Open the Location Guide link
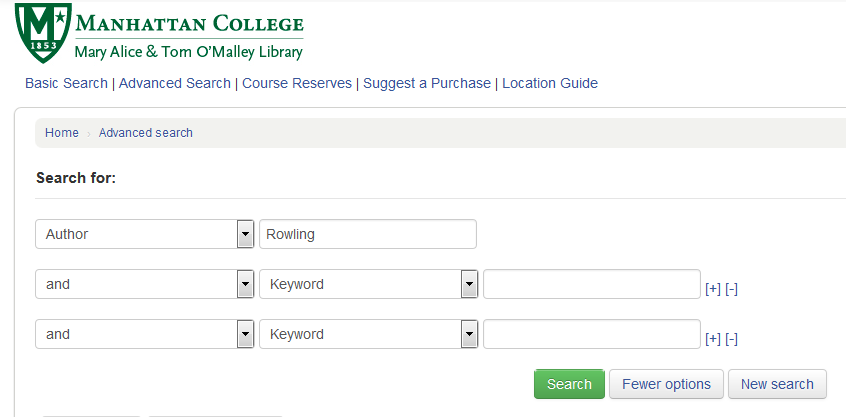 point(550,84)
